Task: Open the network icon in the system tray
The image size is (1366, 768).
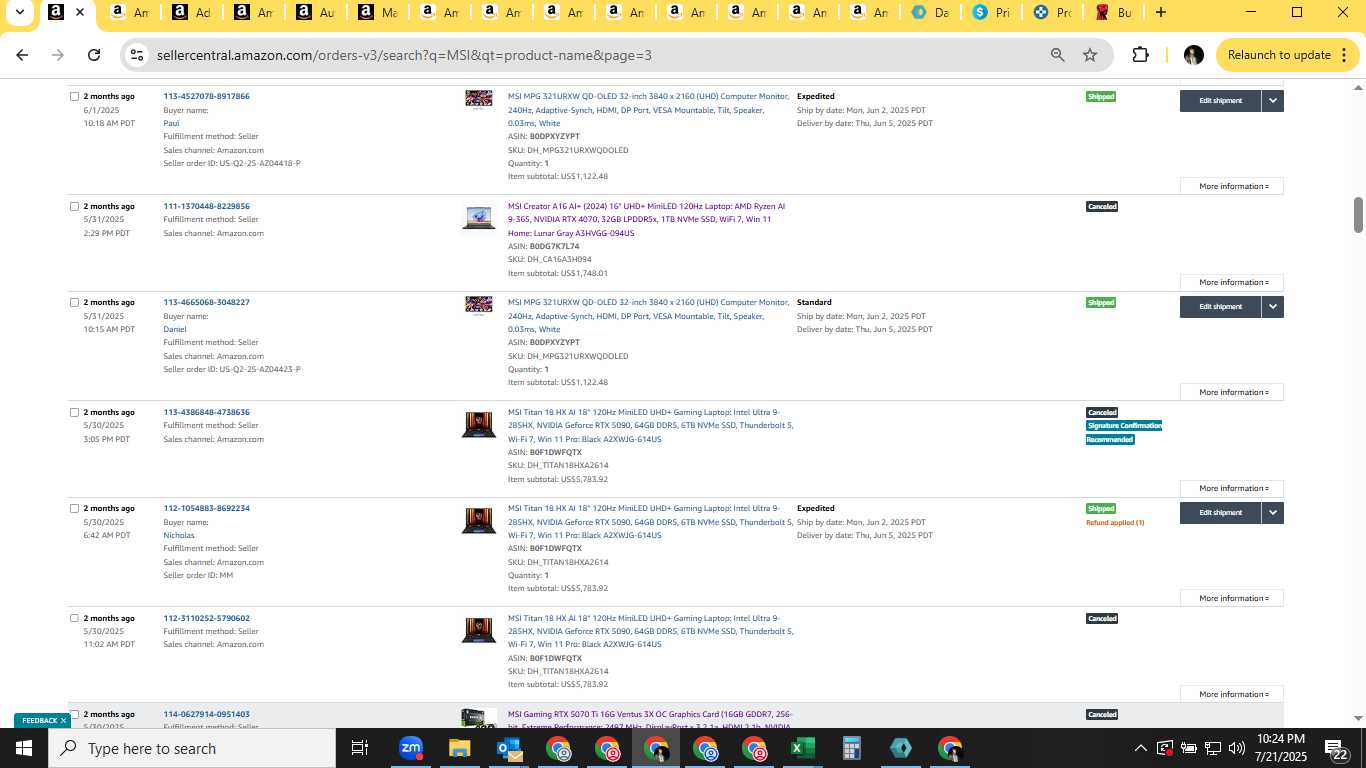Action: [1213, 748]
